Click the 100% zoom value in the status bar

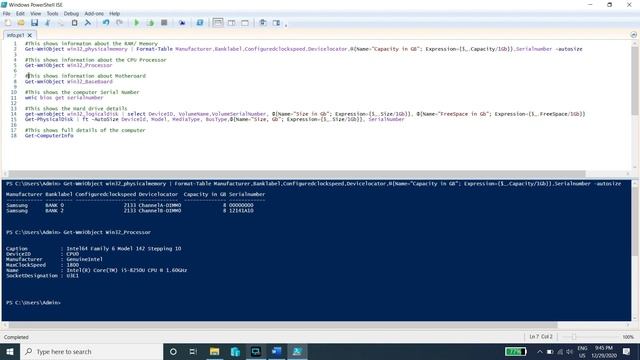(x=628, y=337)
